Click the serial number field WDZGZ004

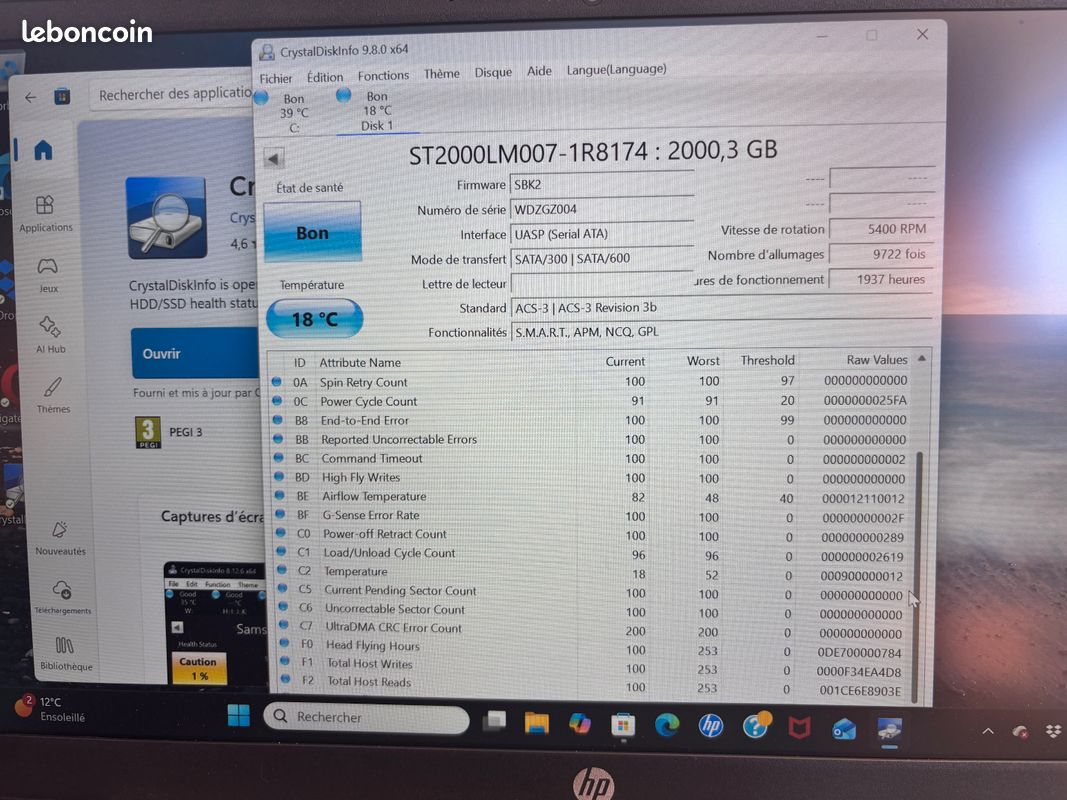602,209
